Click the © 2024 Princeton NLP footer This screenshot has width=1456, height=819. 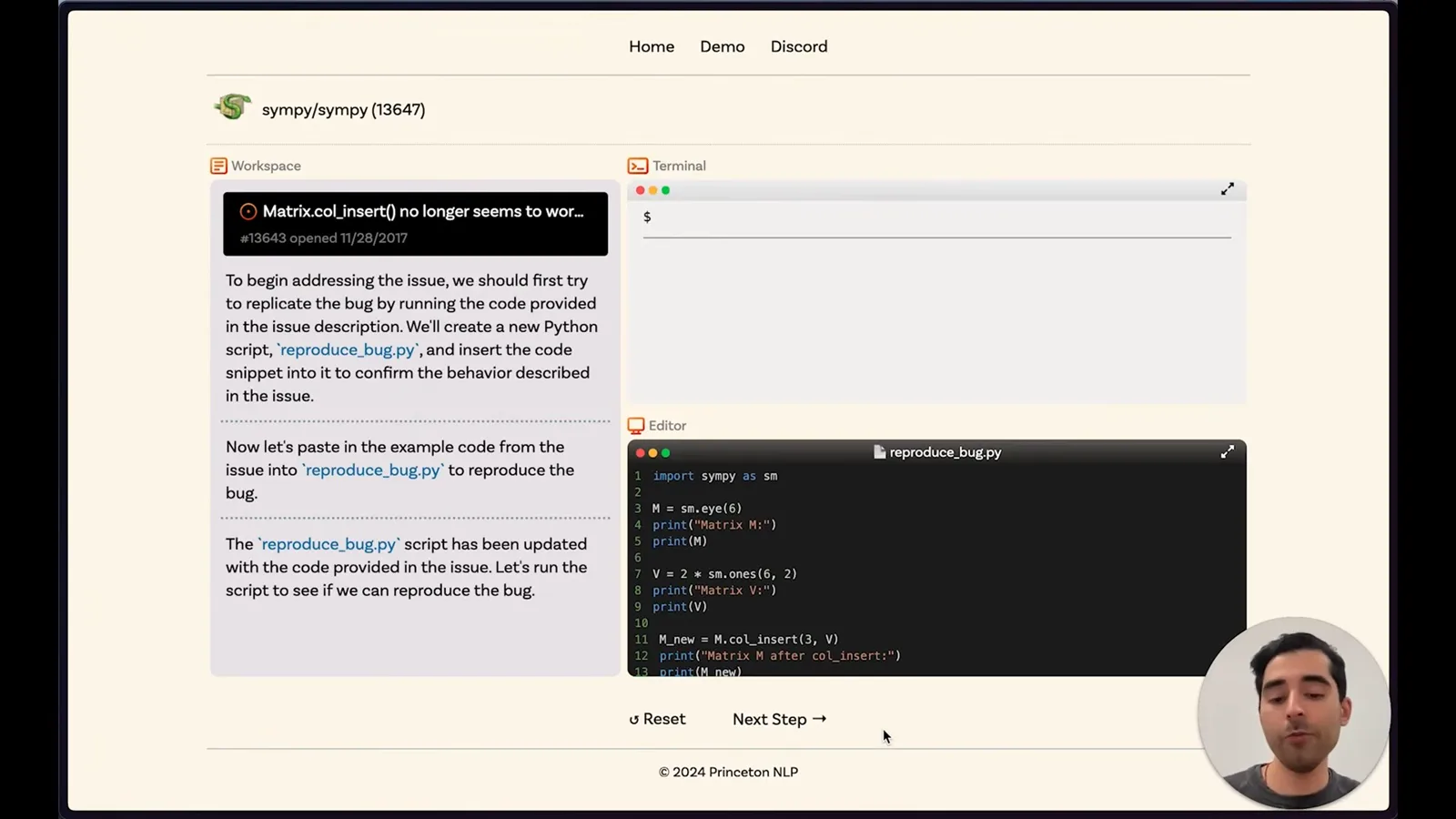728,772
